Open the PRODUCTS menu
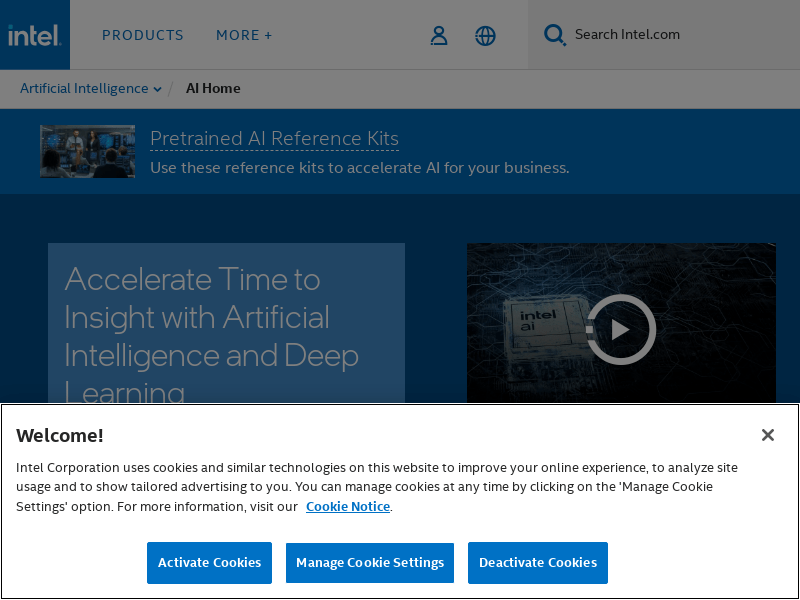The width and height of the screenshot is (800, 600). 143,35
